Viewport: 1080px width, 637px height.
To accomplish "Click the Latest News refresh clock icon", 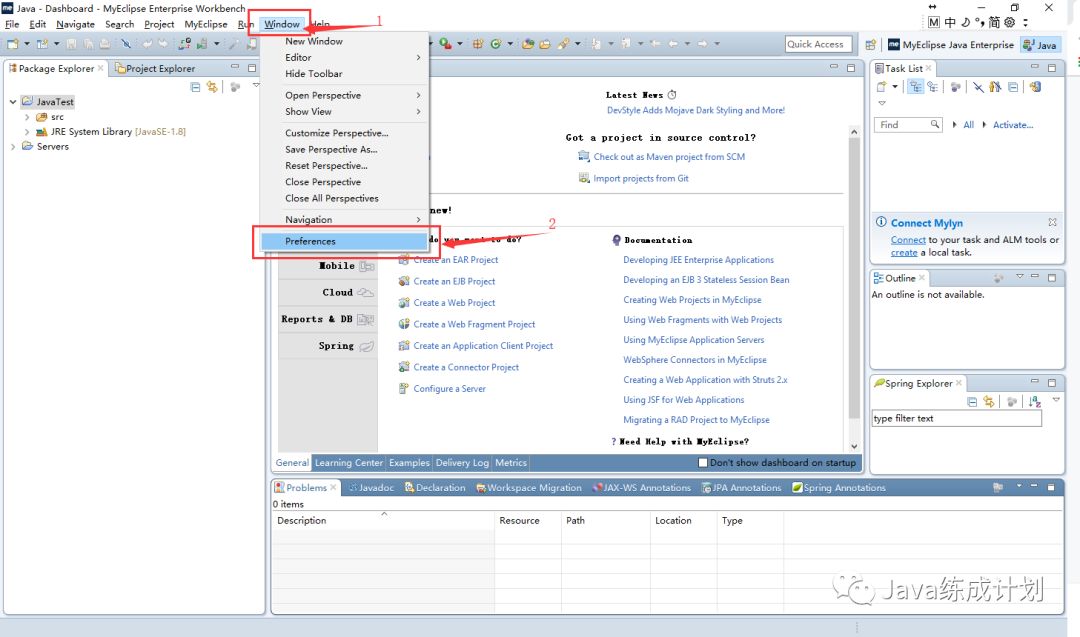I will (x=672, y=95).
